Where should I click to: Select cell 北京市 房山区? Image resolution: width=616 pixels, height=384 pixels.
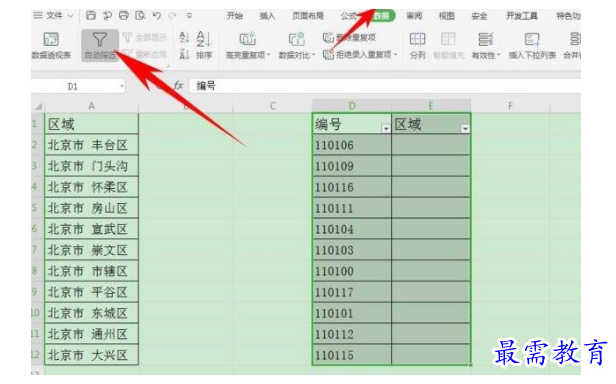(x=92, y=208)
